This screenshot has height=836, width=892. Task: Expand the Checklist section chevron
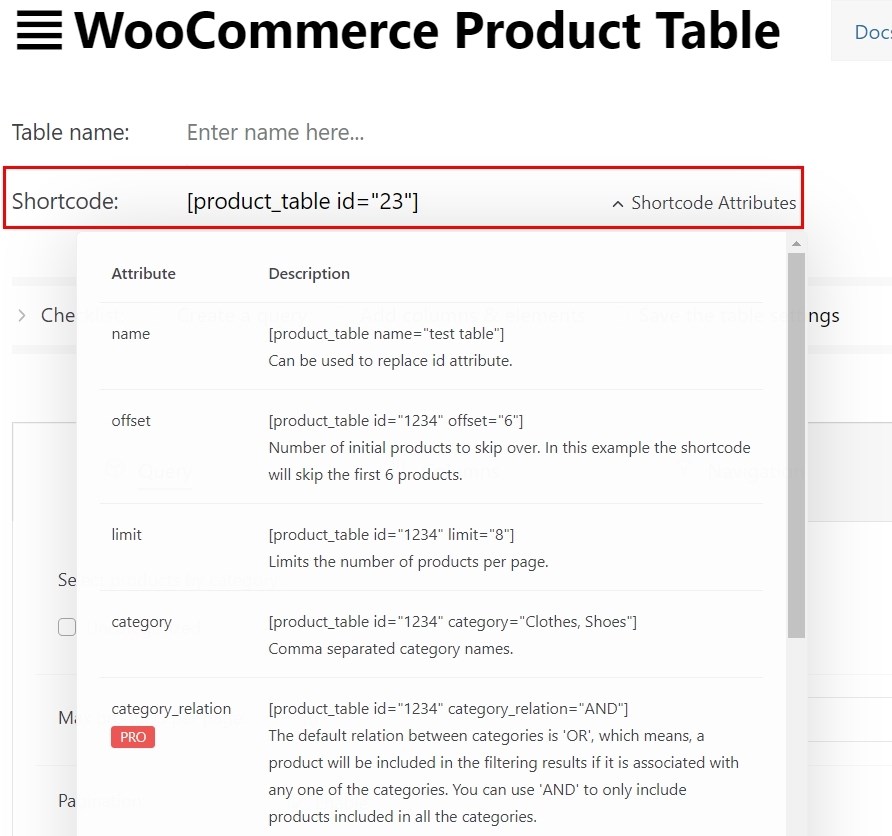click(22, 315)
